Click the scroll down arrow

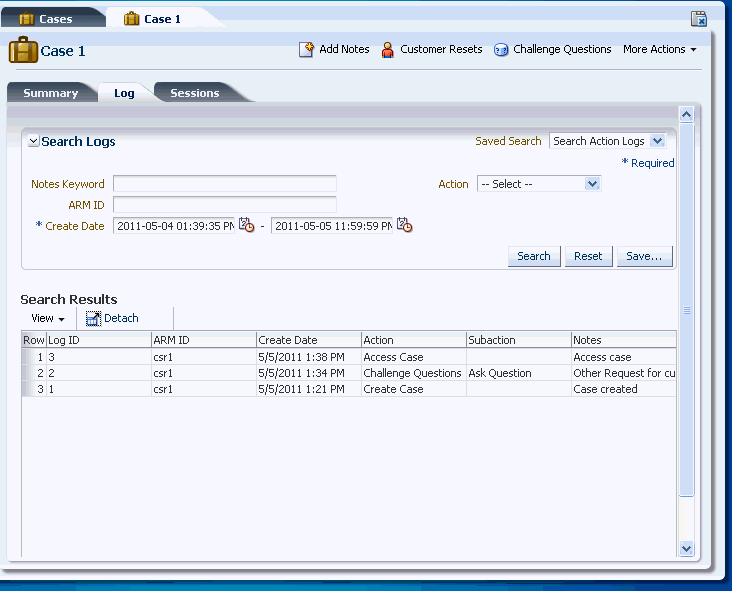click(x=686, y=549)
